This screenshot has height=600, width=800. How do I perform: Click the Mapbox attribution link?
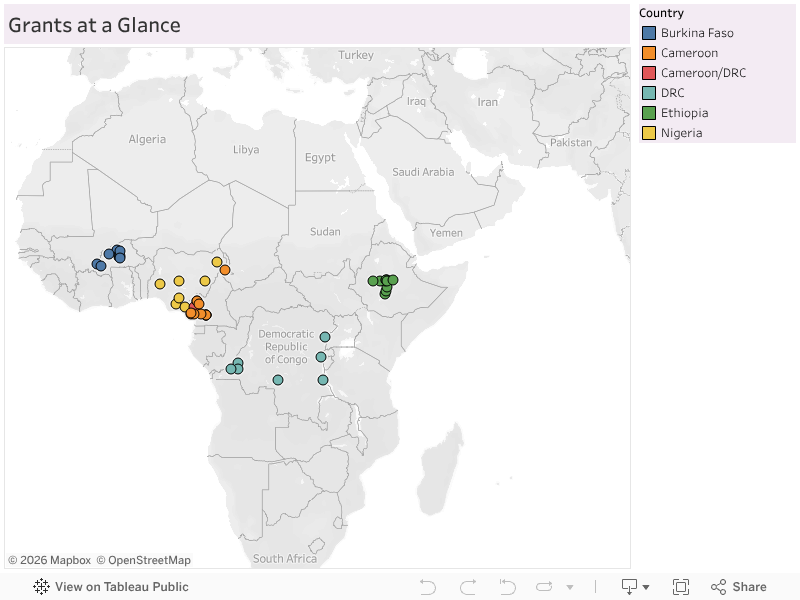[50, 560]
